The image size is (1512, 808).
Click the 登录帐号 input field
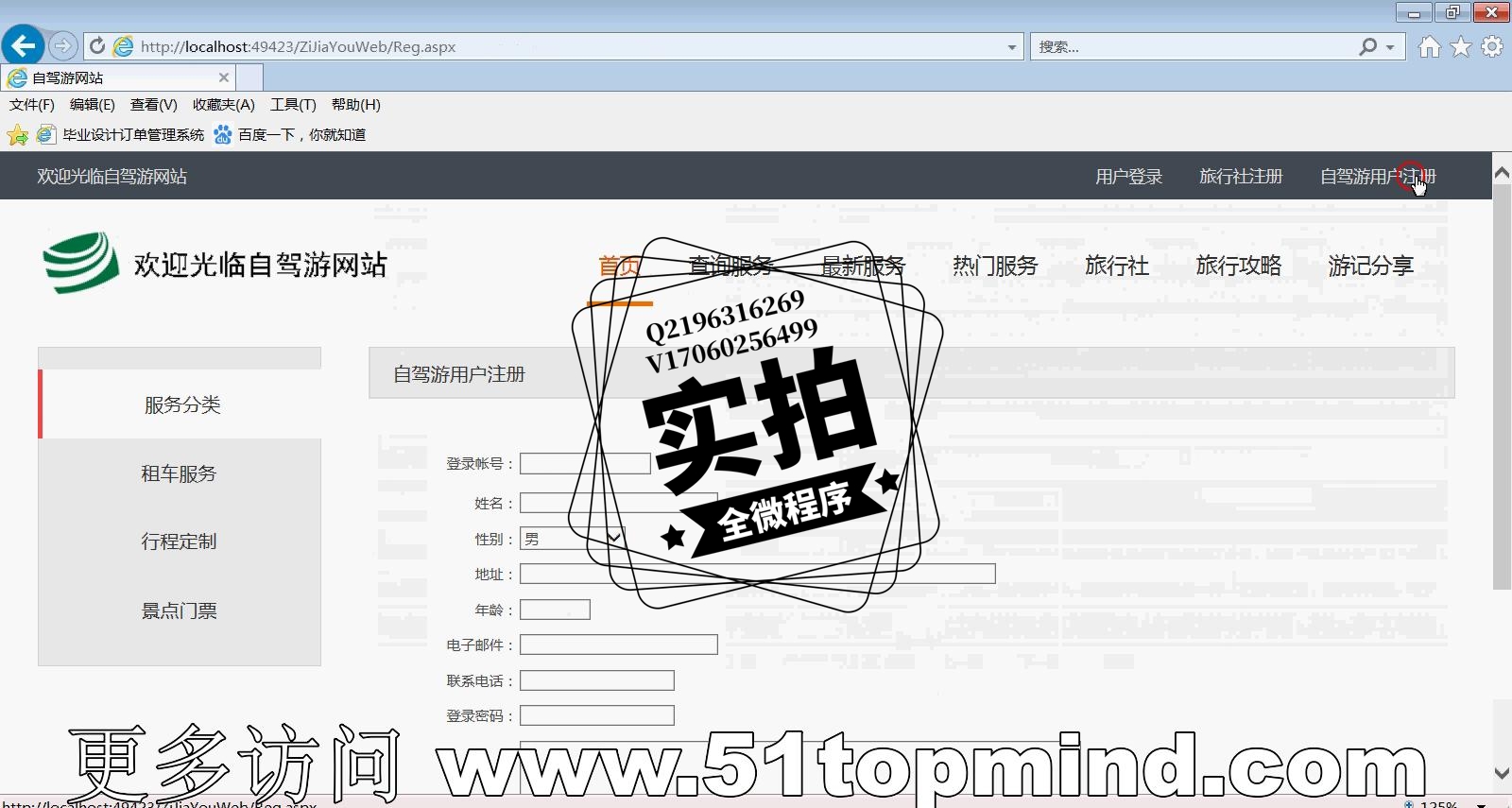(x=585, y=463)
